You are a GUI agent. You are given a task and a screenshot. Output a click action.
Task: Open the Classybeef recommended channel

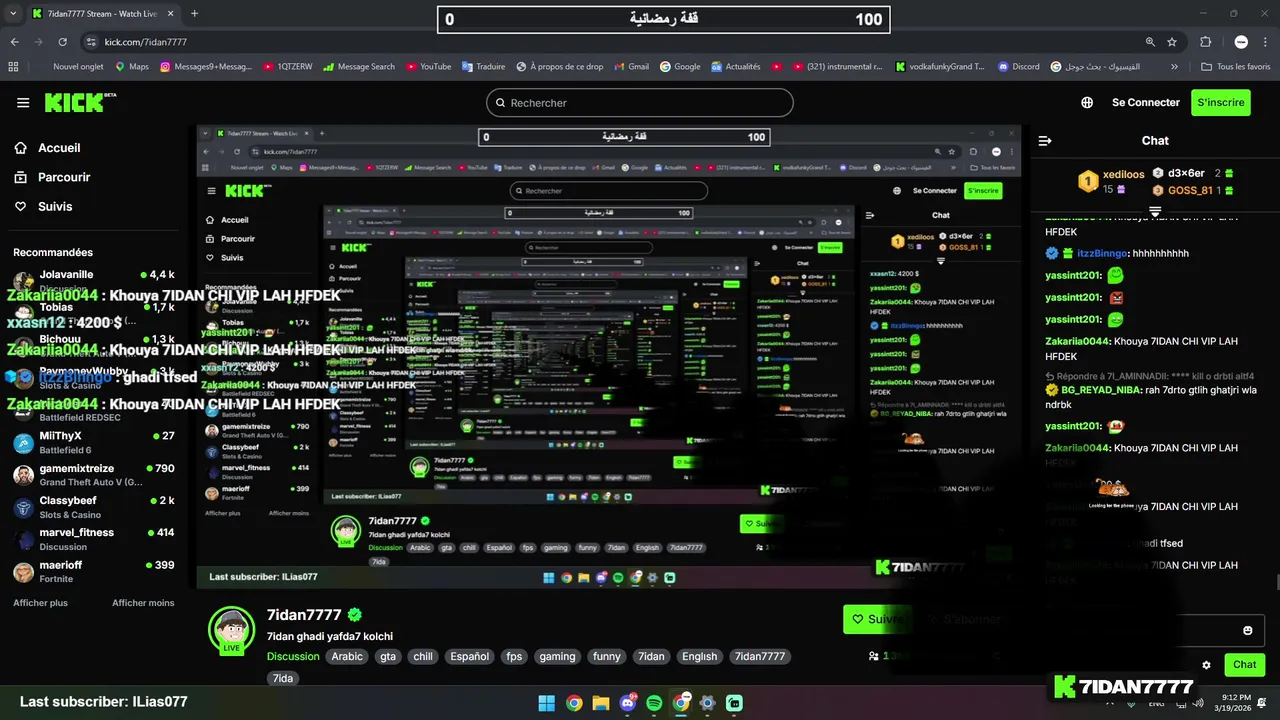click(95, 507)
